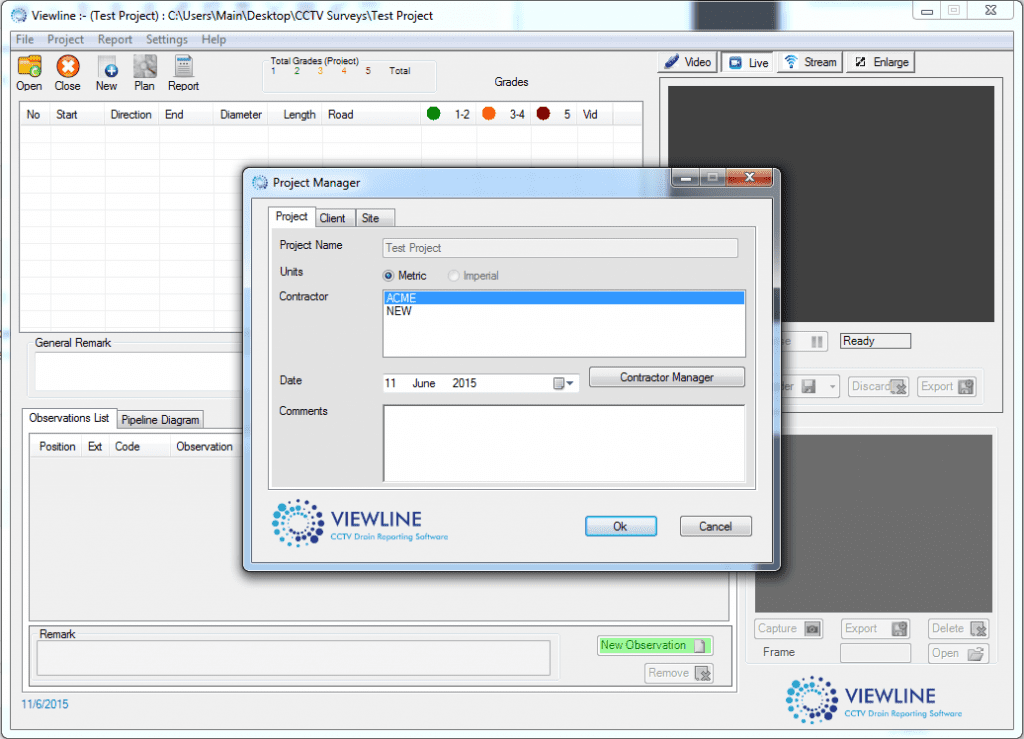Activate the Stream view
This screenshot has height=739, width=1024.
[809, 61]
